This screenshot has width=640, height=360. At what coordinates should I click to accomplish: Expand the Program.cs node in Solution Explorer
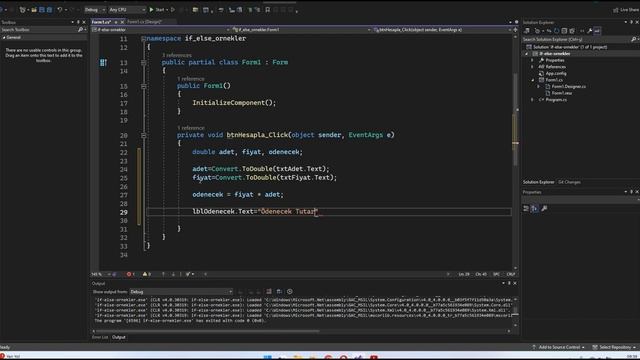point(532,100)
